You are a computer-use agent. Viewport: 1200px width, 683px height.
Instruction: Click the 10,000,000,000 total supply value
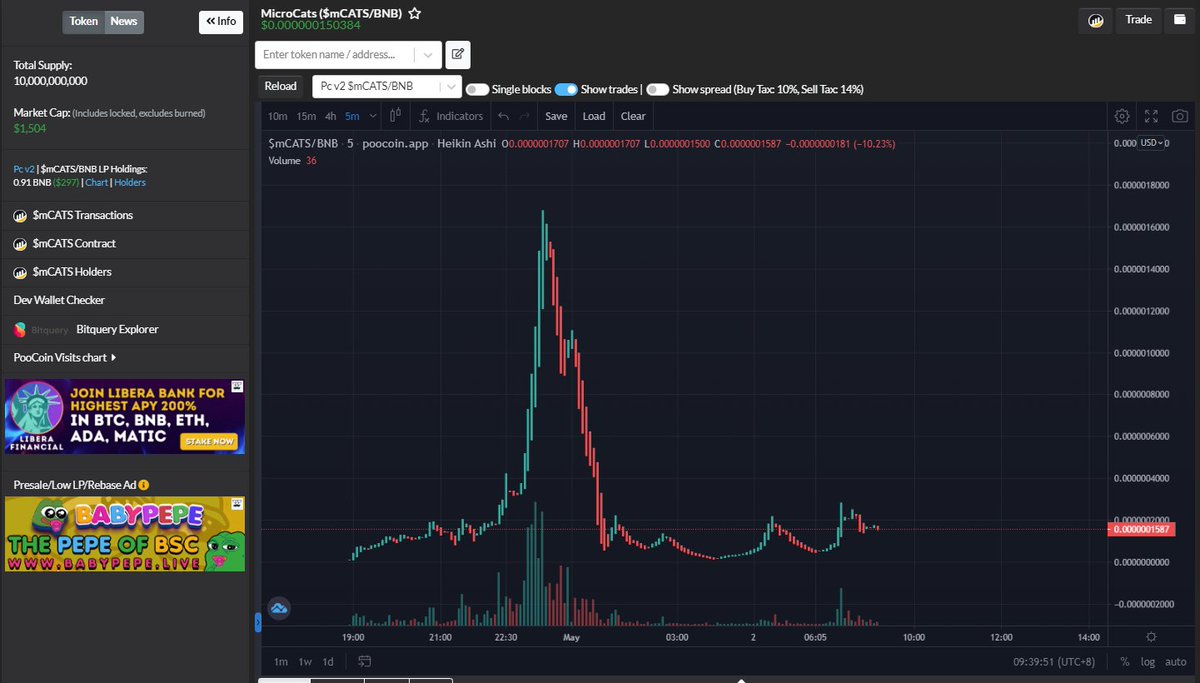[50, 81]
